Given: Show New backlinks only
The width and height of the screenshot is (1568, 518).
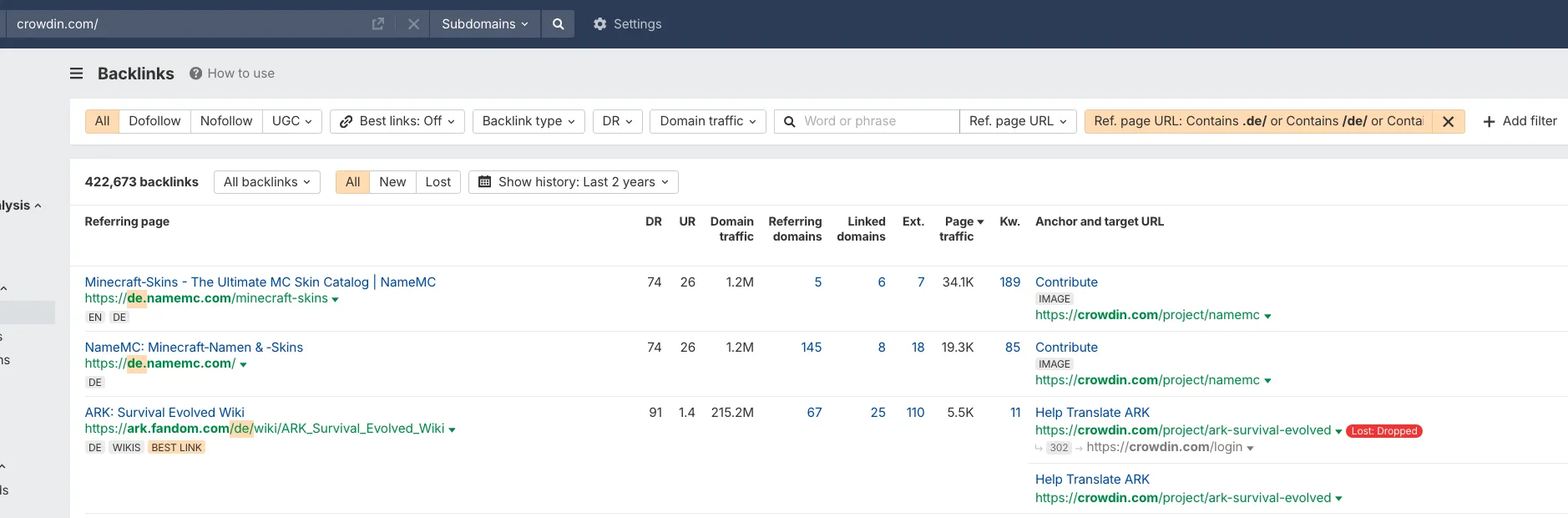Looking at the screenshot, I should 392,182.
